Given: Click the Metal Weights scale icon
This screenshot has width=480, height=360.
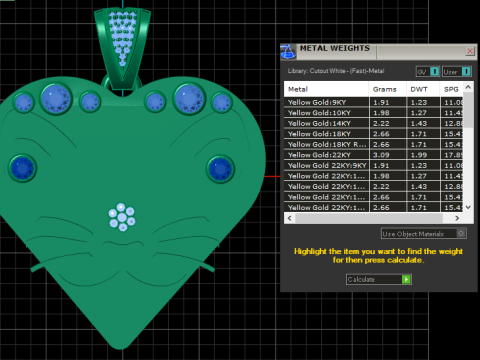Looking at the screenshot, I should pos(288,52).
